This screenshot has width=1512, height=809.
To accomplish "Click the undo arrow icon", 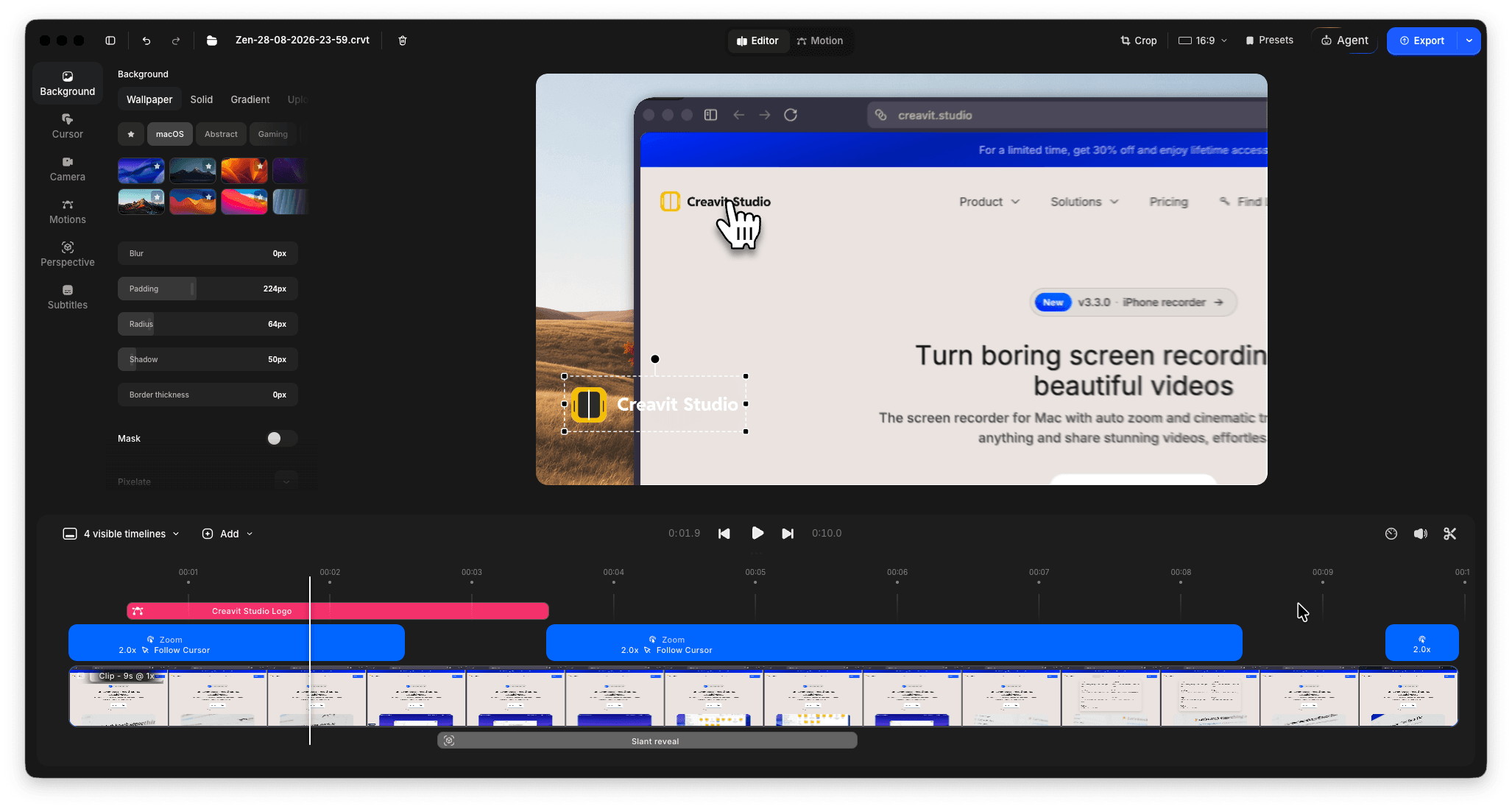I will point(146,40).
